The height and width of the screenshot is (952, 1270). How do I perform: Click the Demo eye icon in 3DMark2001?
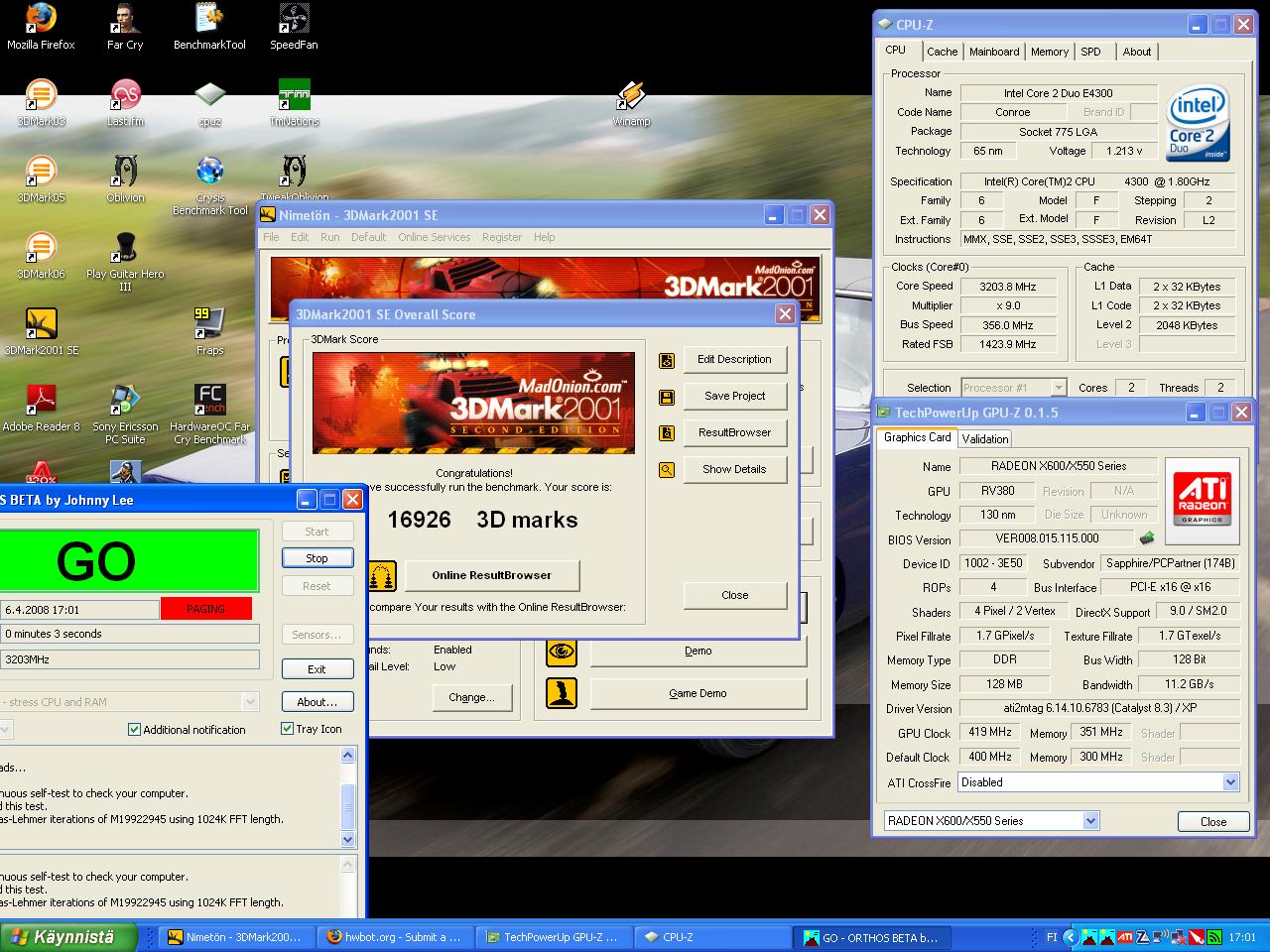562,652
